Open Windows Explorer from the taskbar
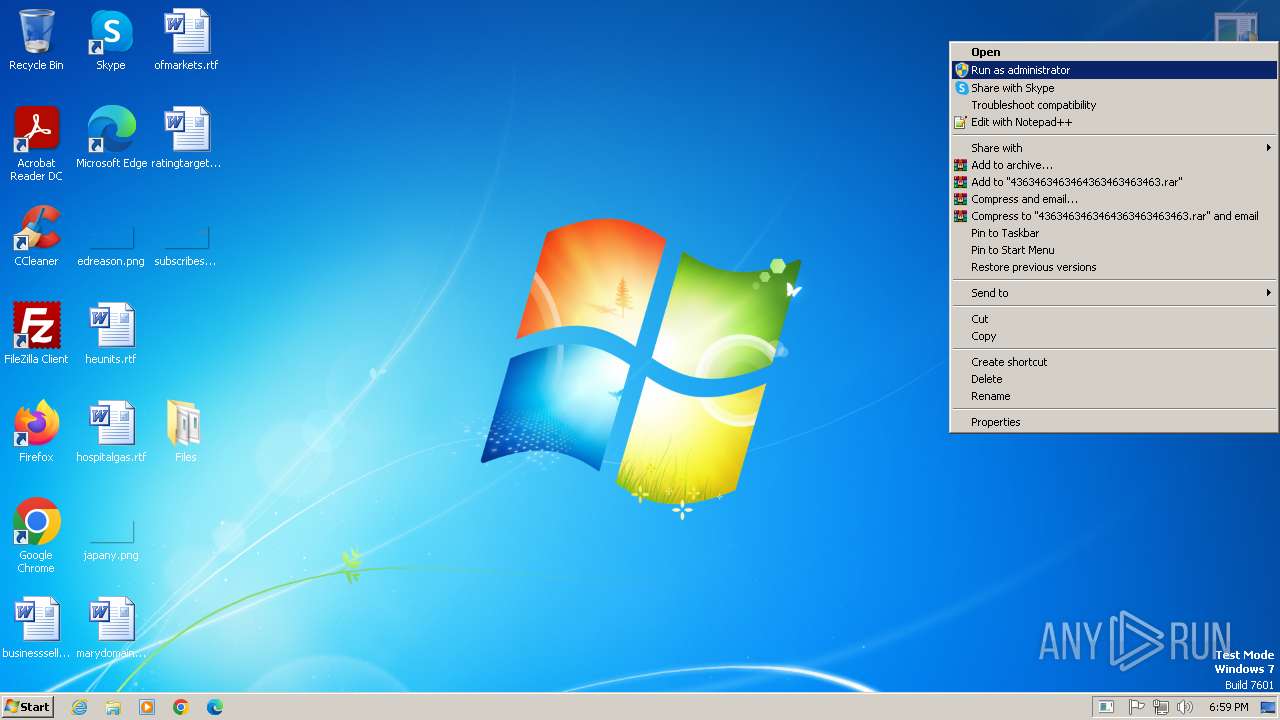The width and height of the screenshot is (1280, 720). click(113, 707)
